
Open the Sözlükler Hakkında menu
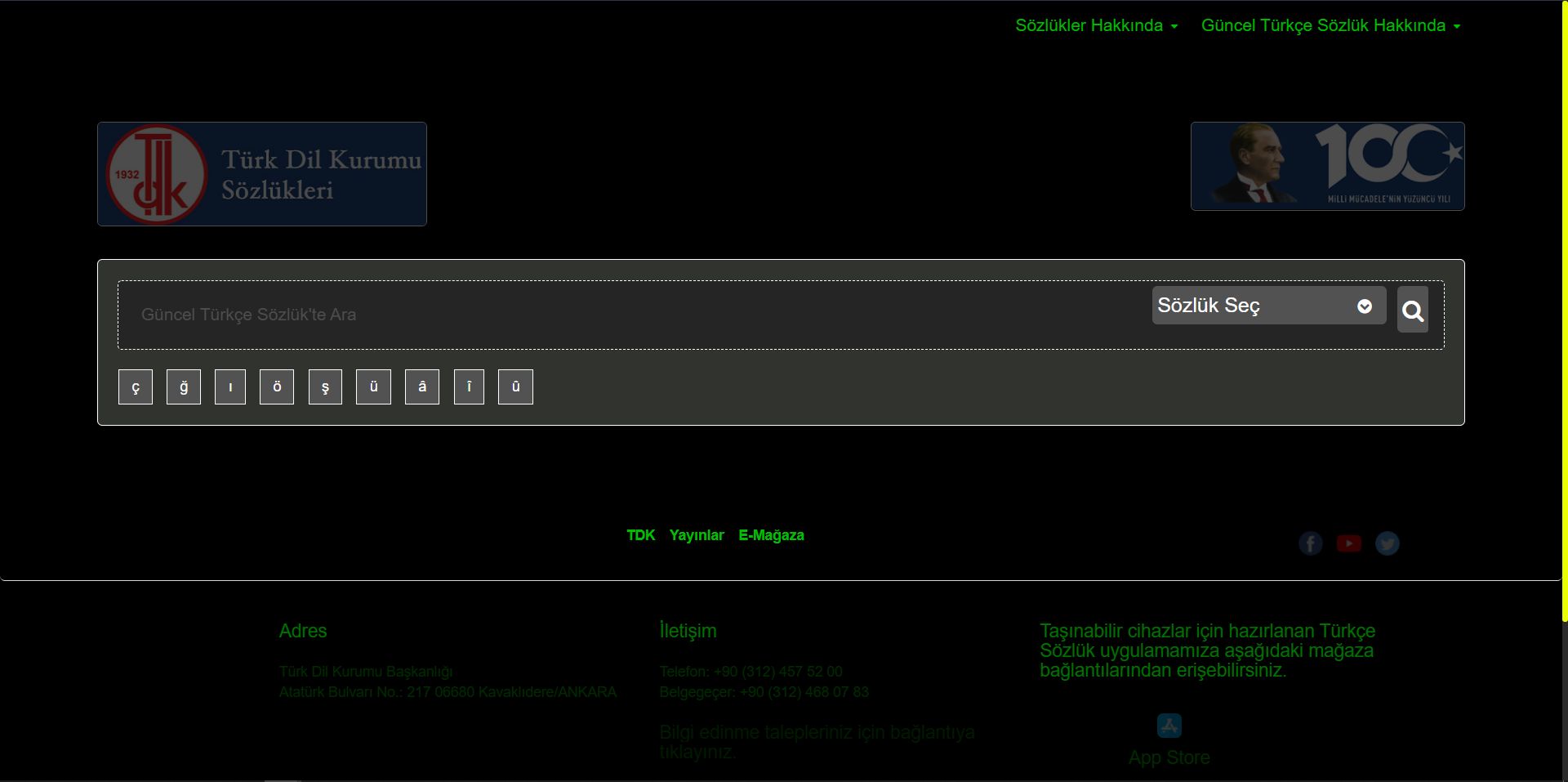[x=1096, y=25]
